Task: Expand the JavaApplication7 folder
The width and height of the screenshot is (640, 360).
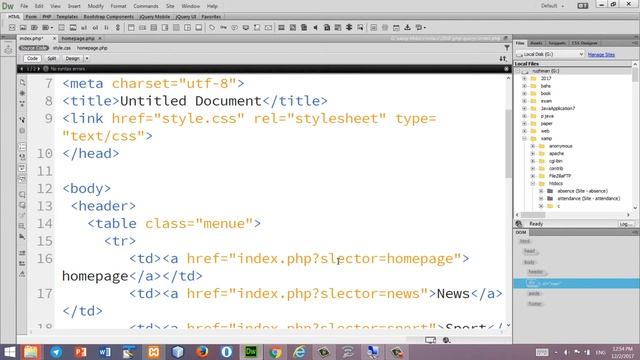Action: [524, 109]
